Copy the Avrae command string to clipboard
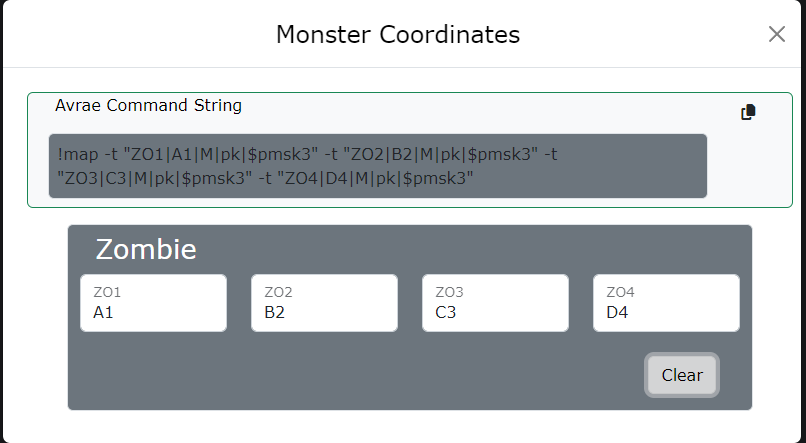The image size is (806, 443). click(x=748, y=112)
